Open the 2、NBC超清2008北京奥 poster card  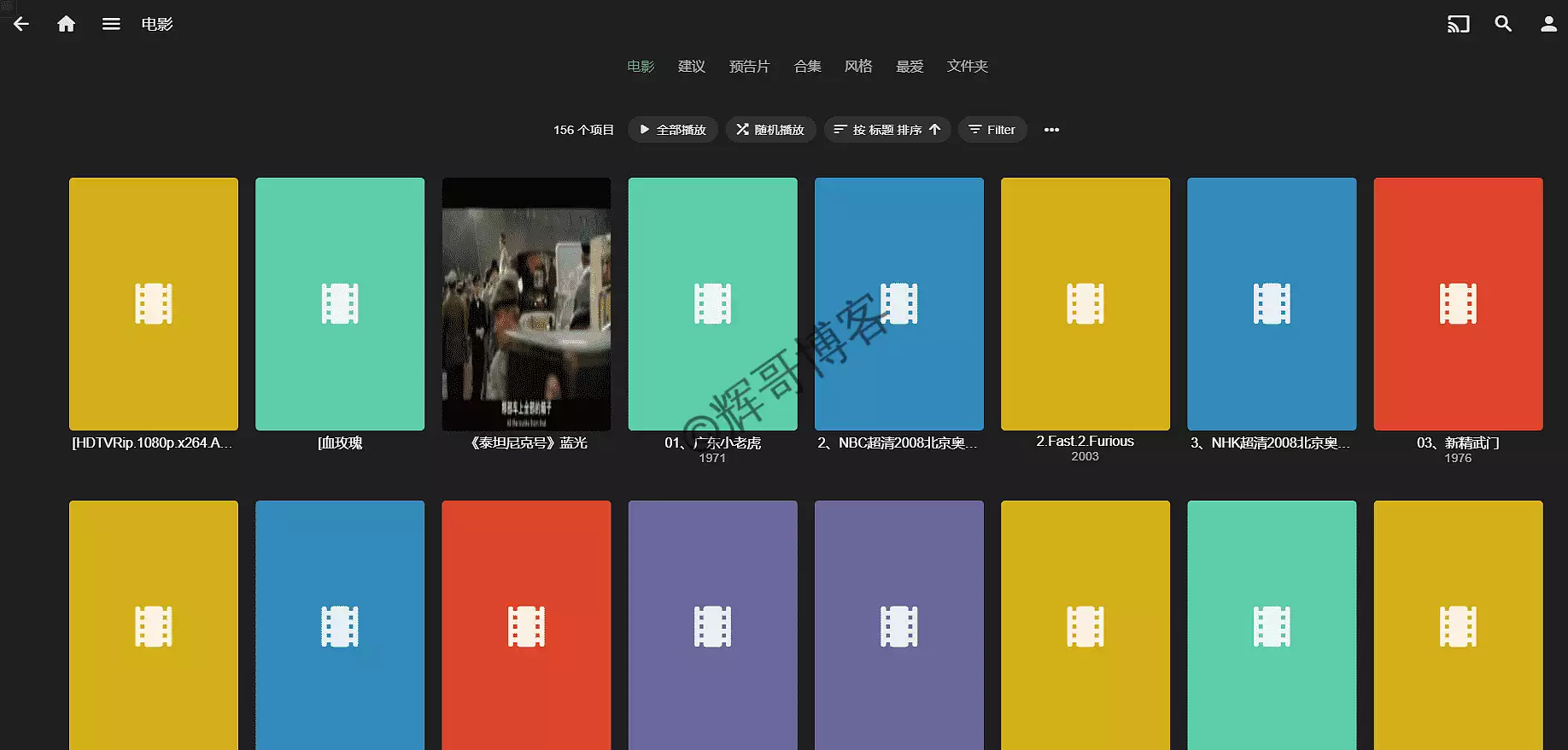point(899,304)
